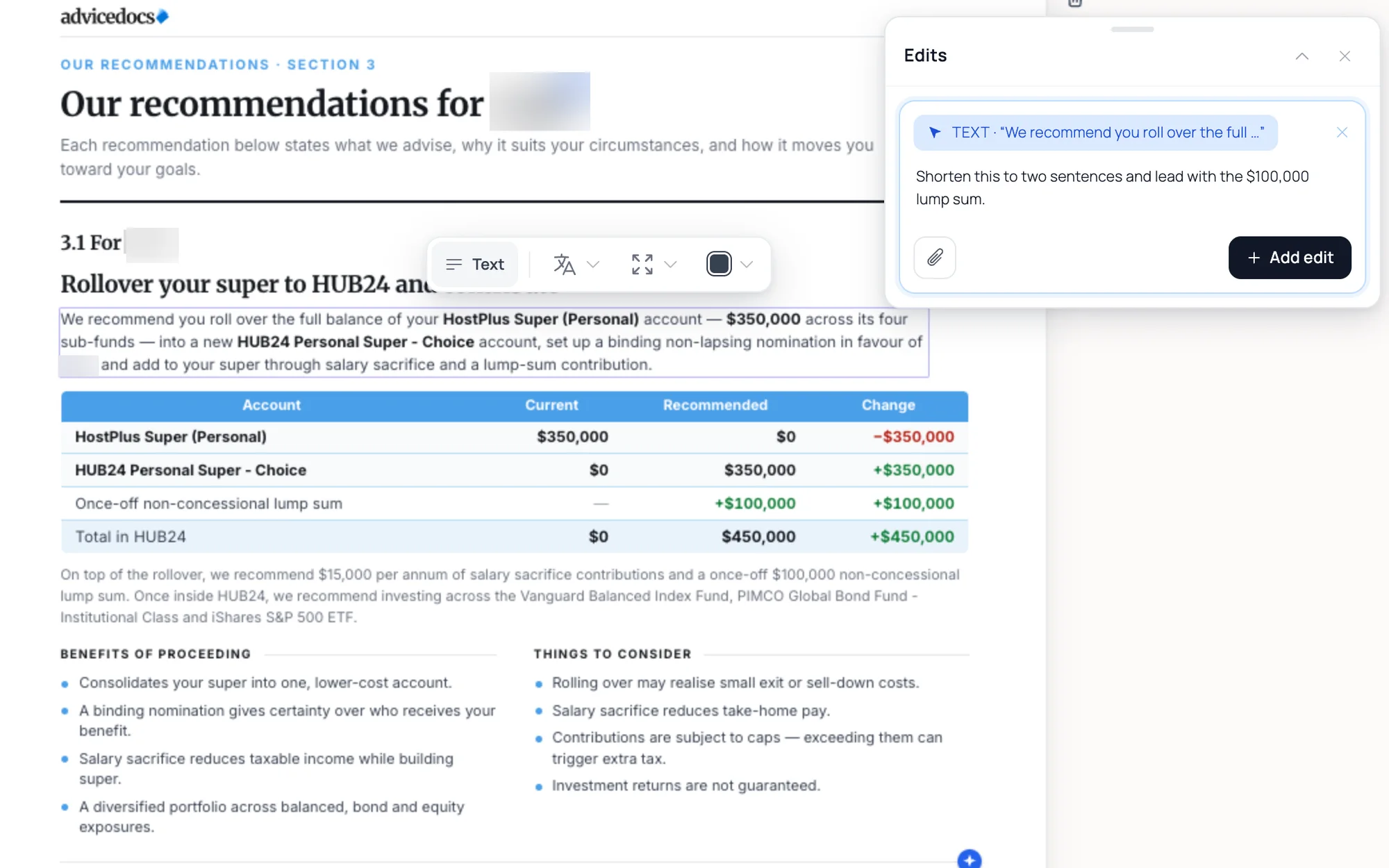Click the HUB24 Personal Super - Choice row label
Image resolution: width=1389 pixels, height=868 pixels.
tap(190, 470)
